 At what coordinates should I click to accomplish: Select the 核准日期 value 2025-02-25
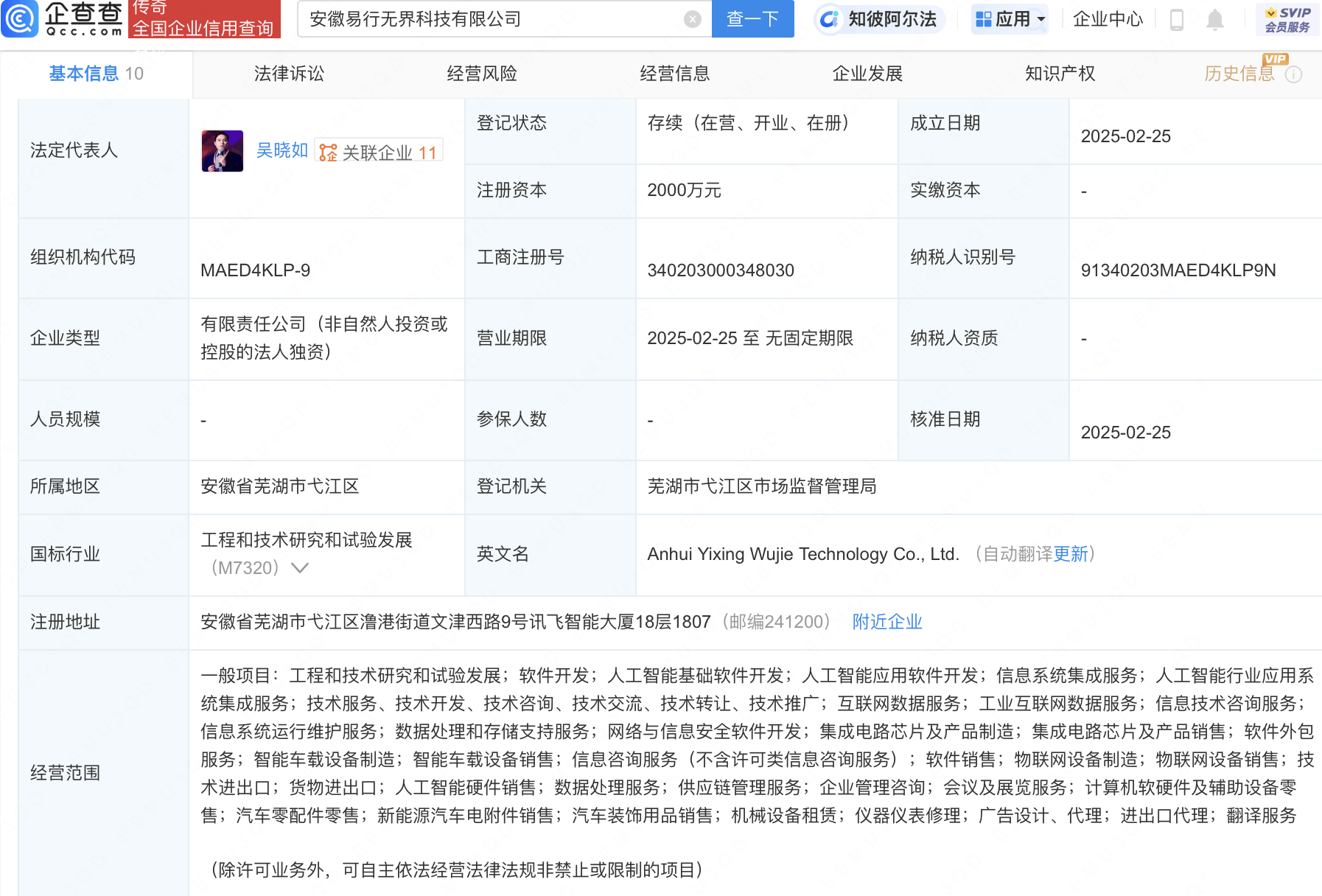[x=1126, y=433]
